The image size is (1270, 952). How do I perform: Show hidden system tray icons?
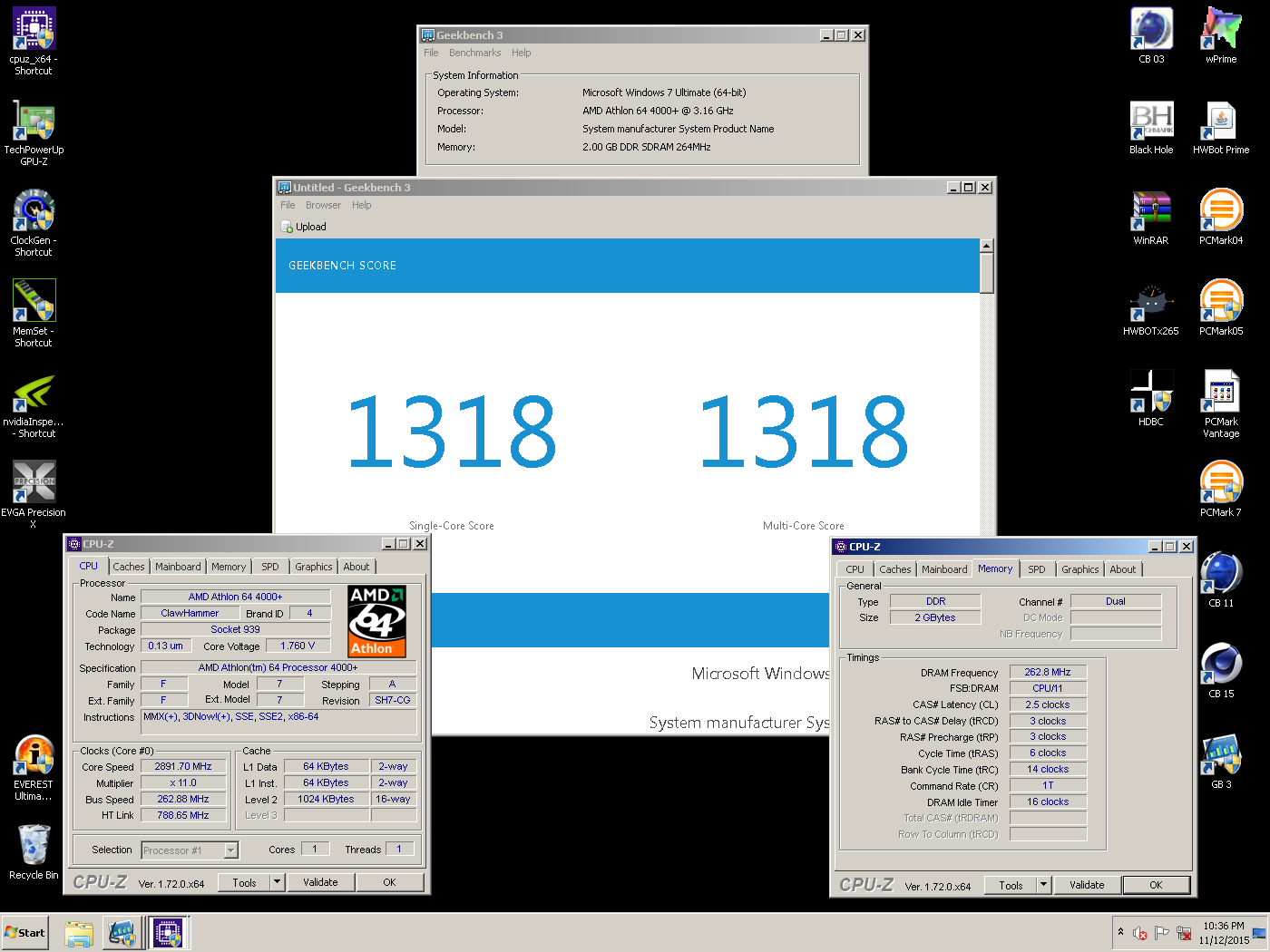pos(1120,932)
